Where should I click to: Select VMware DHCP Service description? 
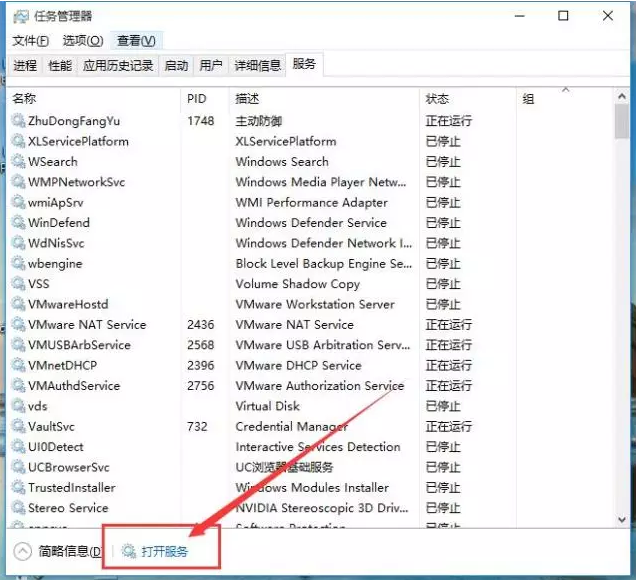click(299, 365)
